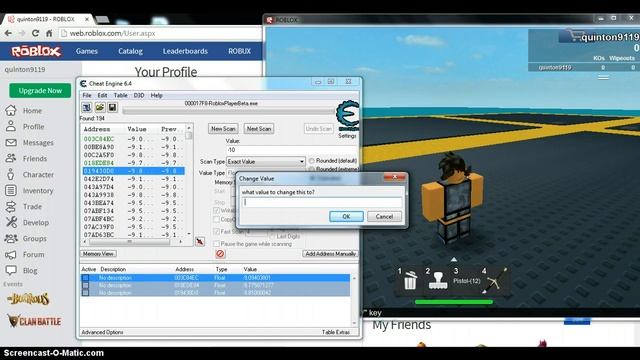Viewport: 640px width, 360px height.
Task: Click the Clan Battle event logo
Action: (x=34, y=321)
